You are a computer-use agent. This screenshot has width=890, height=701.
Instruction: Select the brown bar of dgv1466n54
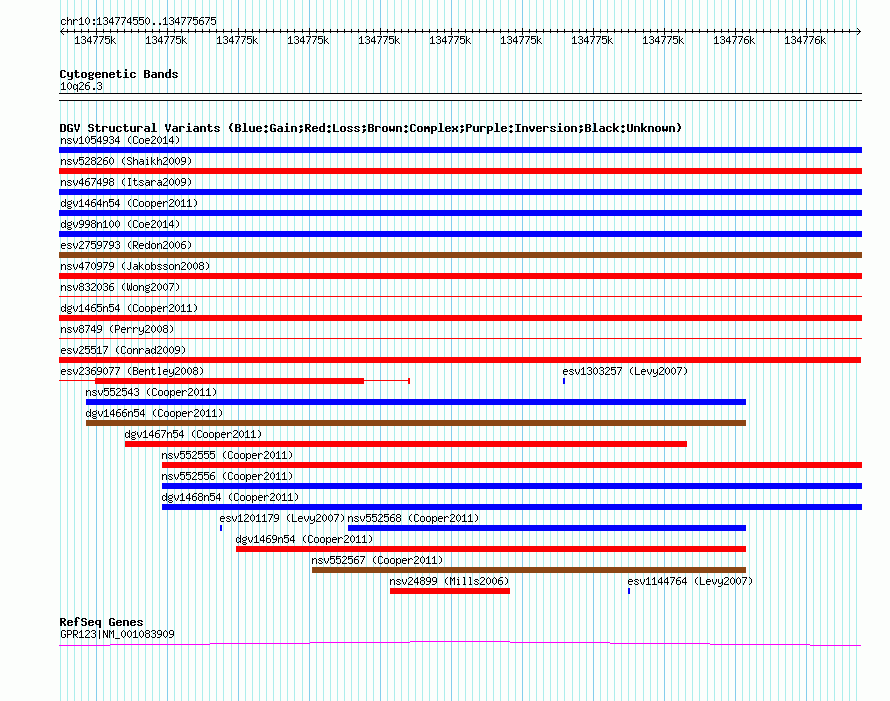(x=415, y=423)
